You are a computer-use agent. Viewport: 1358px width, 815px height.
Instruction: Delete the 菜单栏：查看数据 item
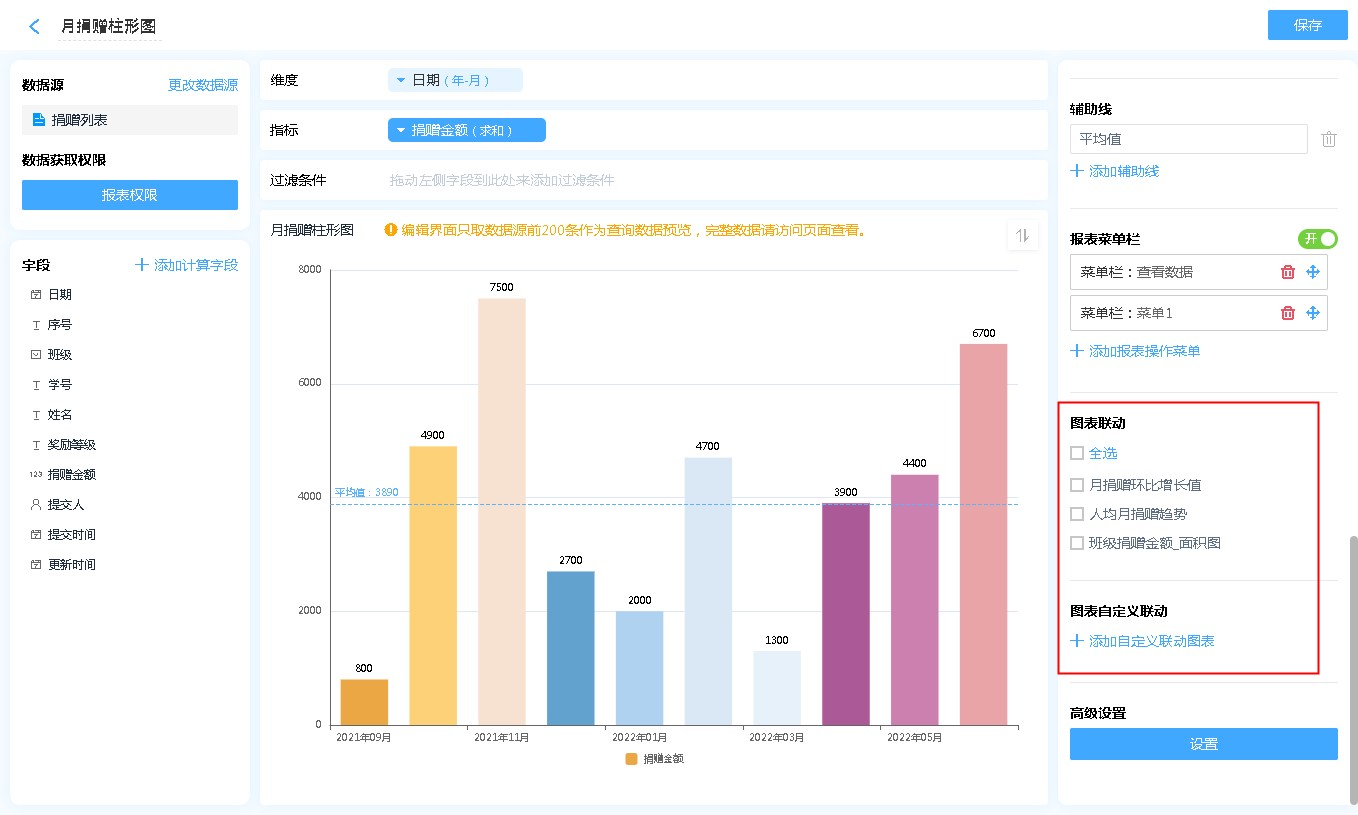[x=1288, y=272]
